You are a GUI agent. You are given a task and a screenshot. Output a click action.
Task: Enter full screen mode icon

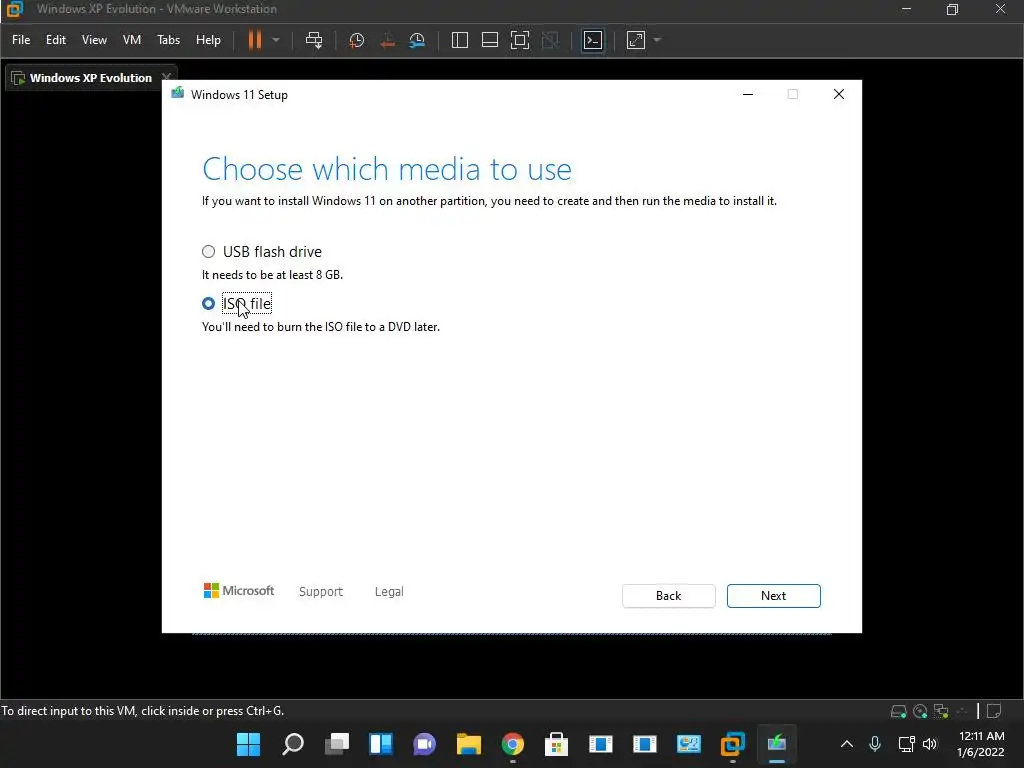click(x=520, y=40)
